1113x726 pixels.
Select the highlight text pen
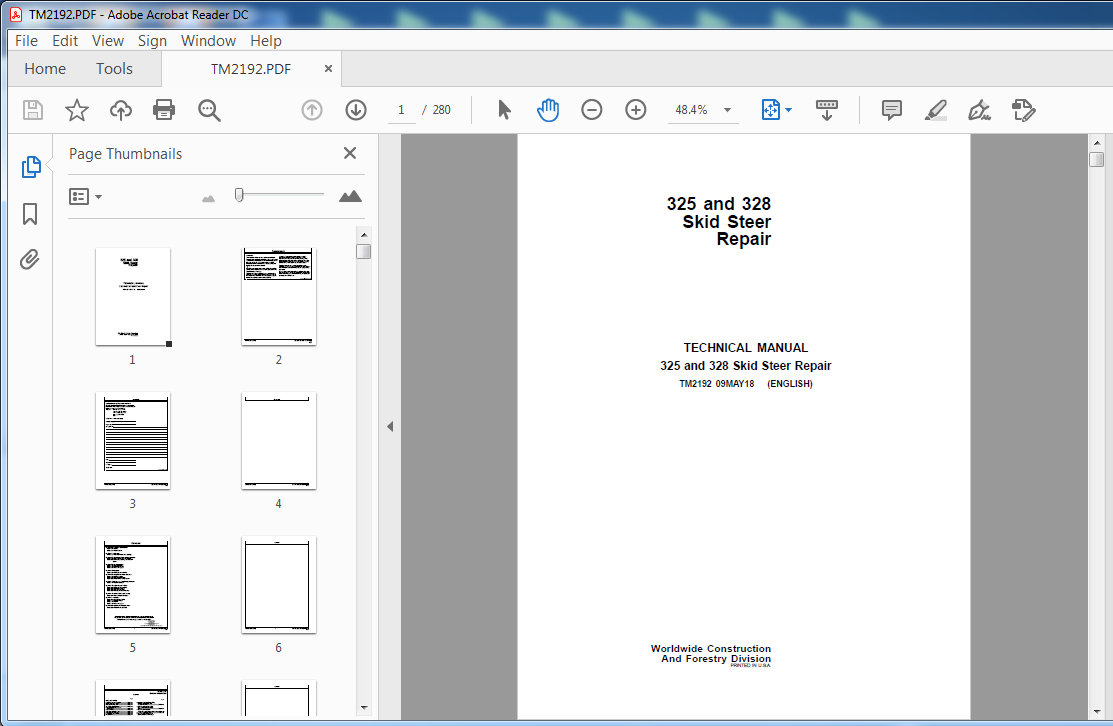(936, 110)
